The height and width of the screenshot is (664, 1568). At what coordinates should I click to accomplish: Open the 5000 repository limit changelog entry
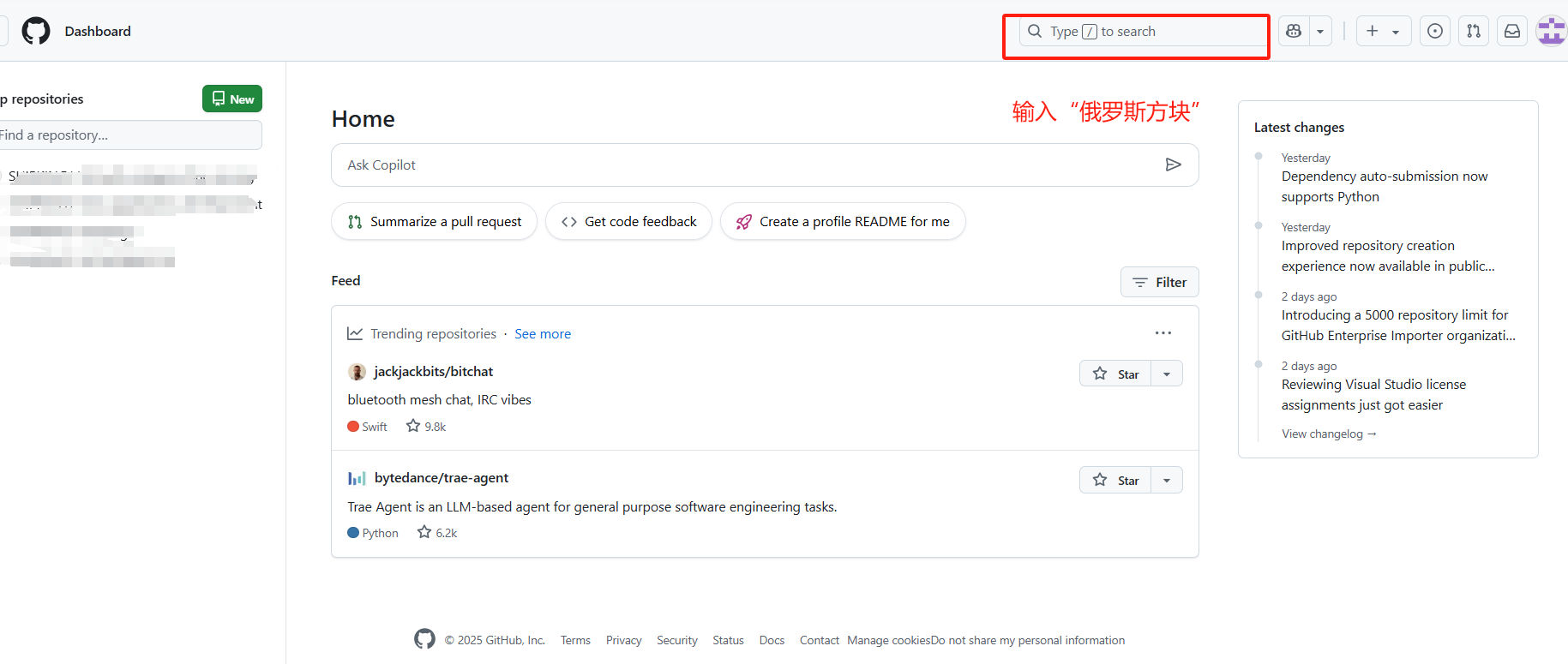1398,325
